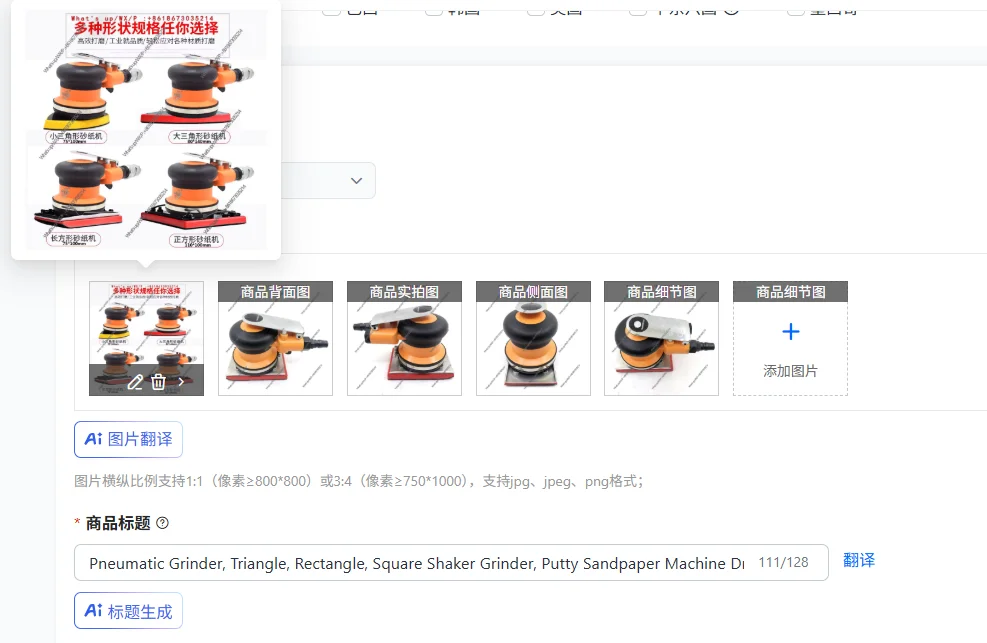Open the help icon beside 商品标题
Viewport: 987px width, 643px height.
[x=162, y=523]
